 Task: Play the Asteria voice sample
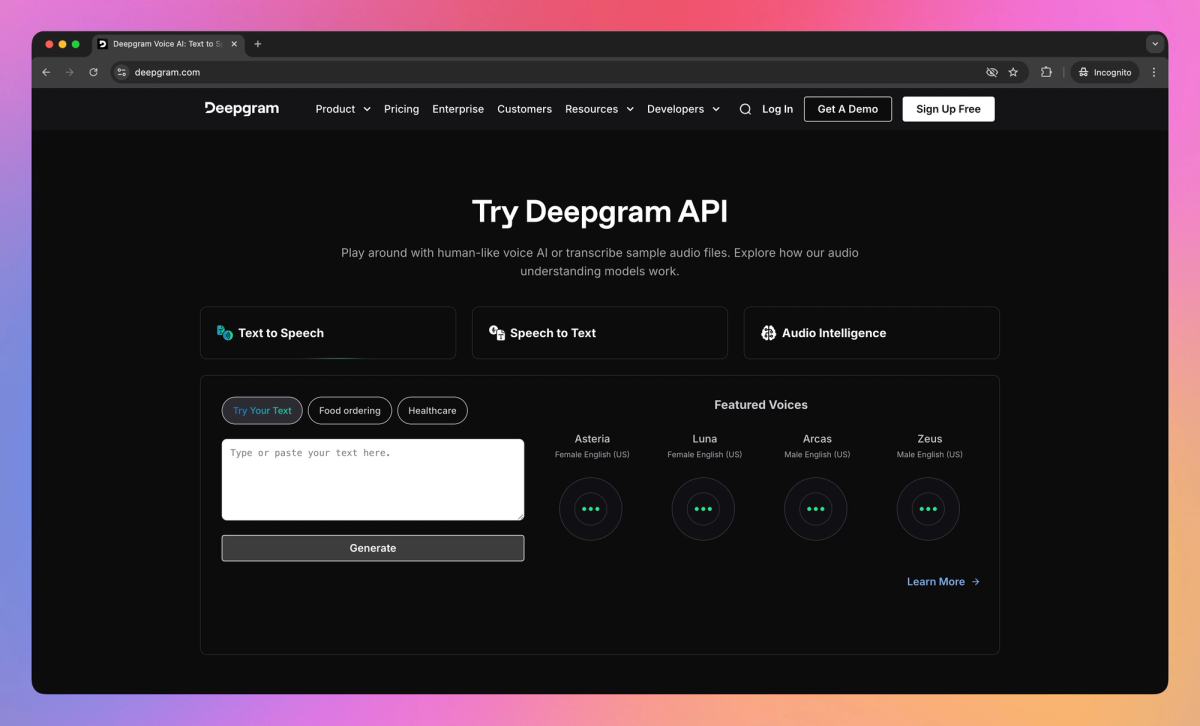point(591,509)
